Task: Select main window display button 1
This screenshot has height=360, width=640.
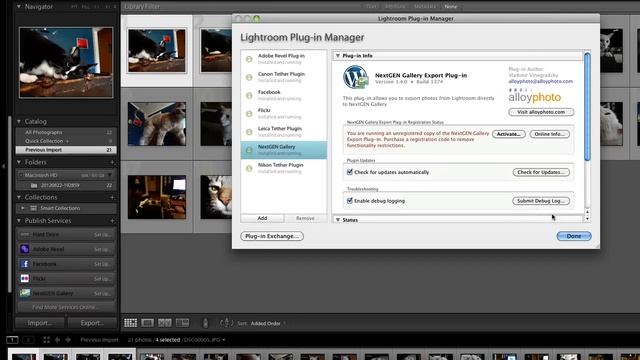Action: point(12,340)
